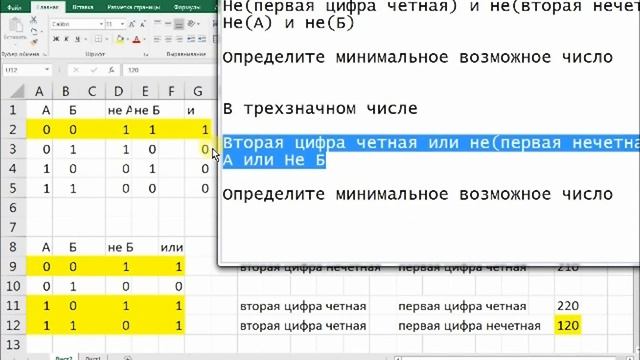Align text right in the cell

179,39
